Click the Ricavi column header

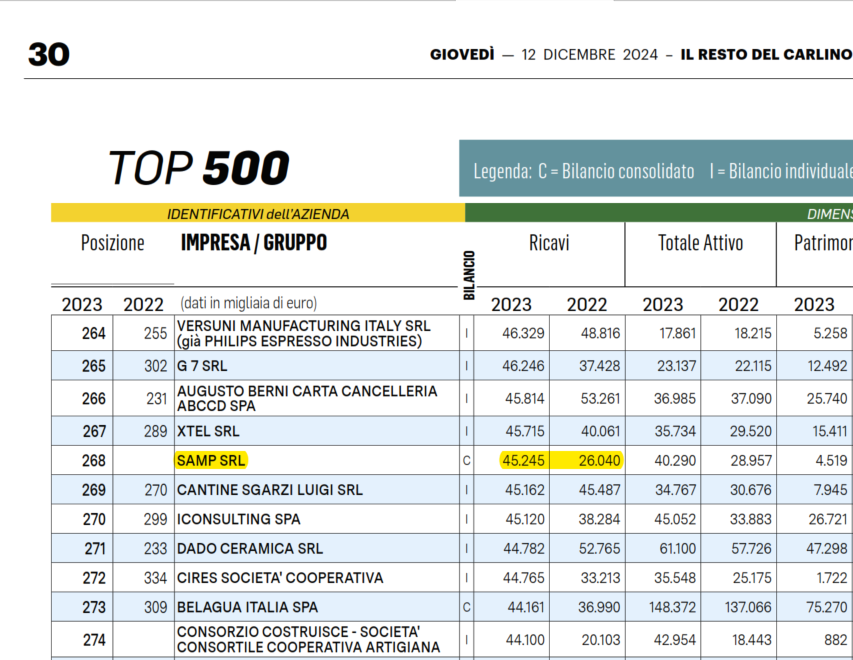tap(549, 243)
